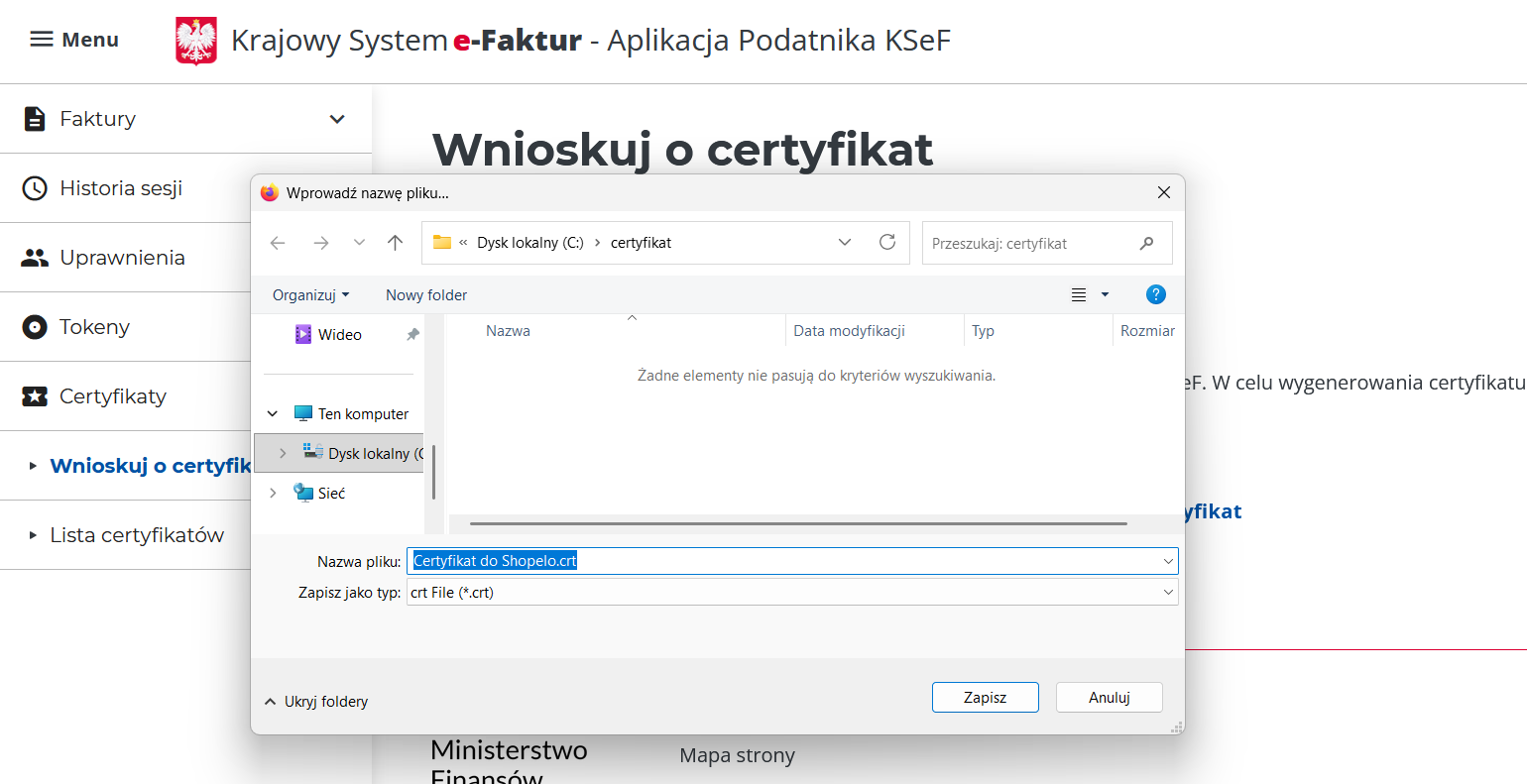1527x784 pixels.
Task: Click the horizontal scrollbar in file list
Action: pyautogui.click(x=798, y=523)
